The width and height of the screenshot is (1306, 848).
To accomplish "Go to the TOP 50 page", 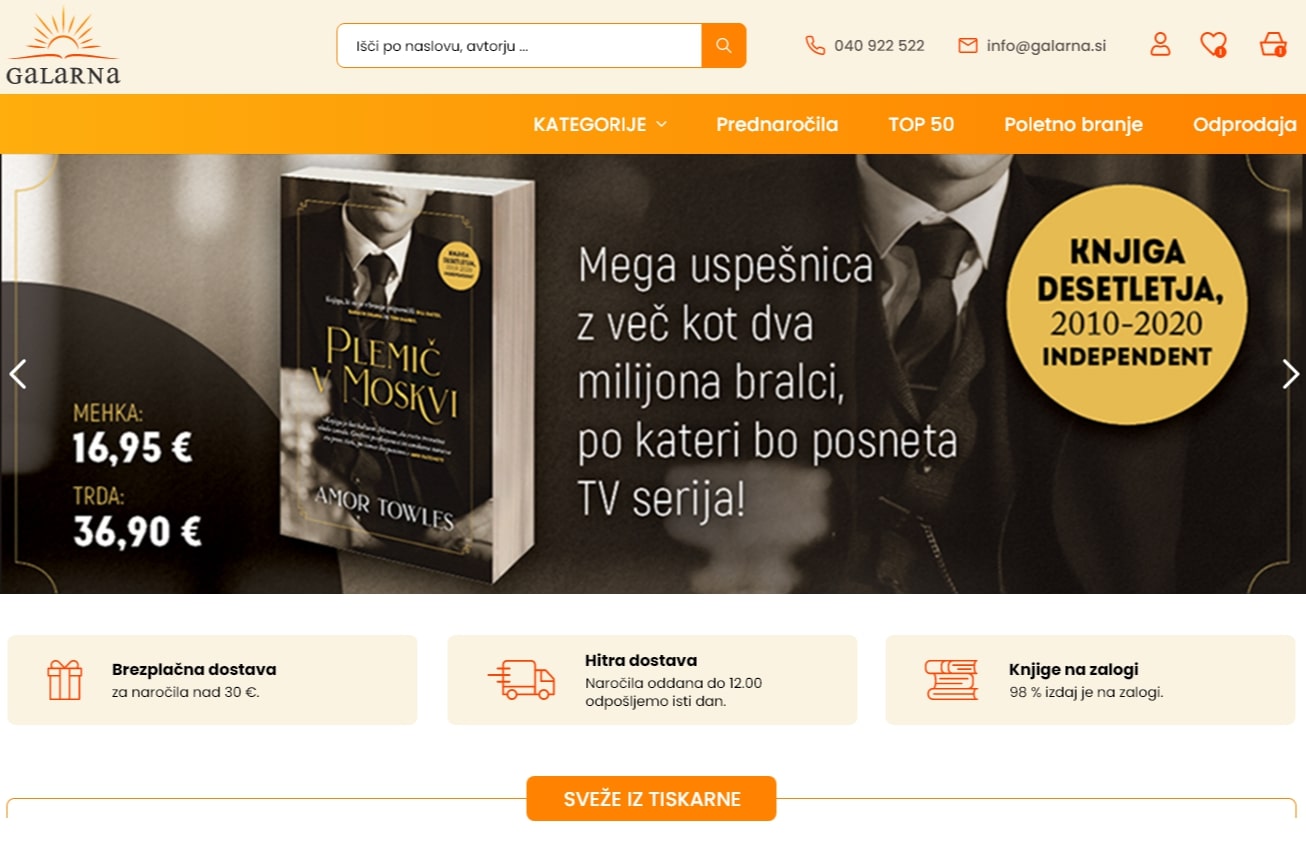I will (921, 125).
